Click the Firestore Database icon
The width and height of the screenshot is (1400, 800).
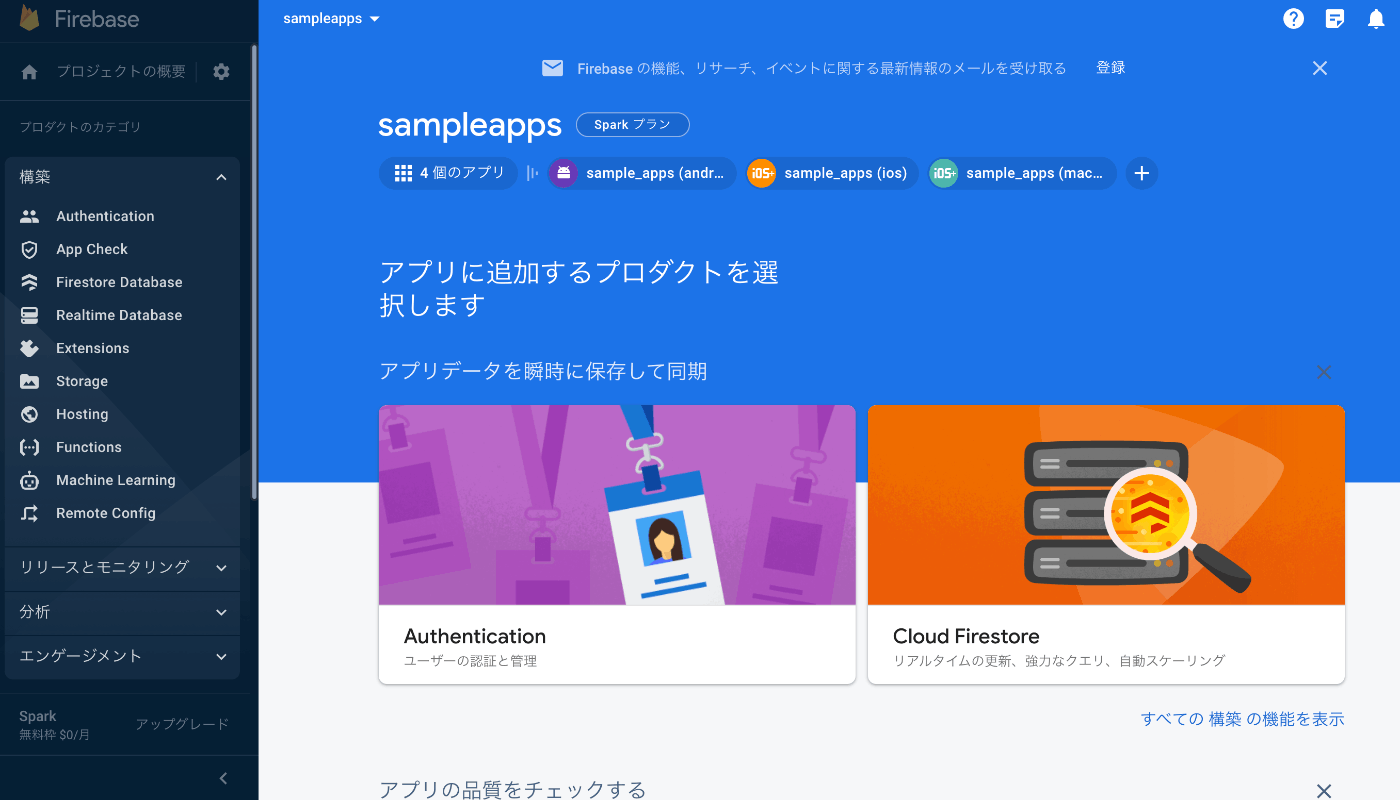click(30, 282)
